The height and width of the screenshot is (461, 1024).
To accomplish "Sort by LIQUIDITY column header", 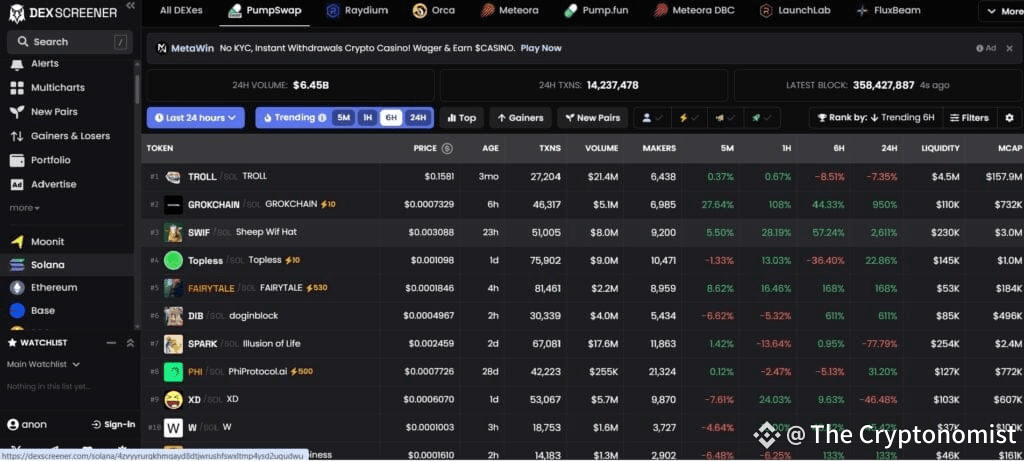I will pyautogui.click(x=940, y=148).
